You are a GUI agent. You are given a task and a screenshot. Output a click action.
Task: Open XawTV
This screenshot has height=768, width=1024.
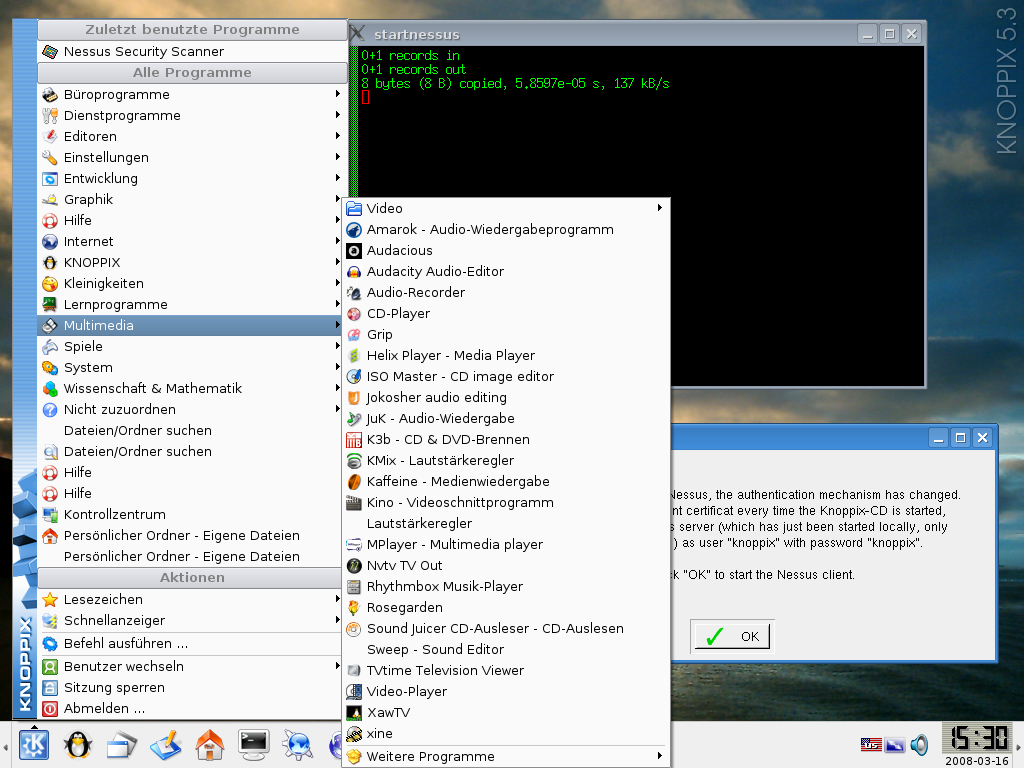coord(506,712)
